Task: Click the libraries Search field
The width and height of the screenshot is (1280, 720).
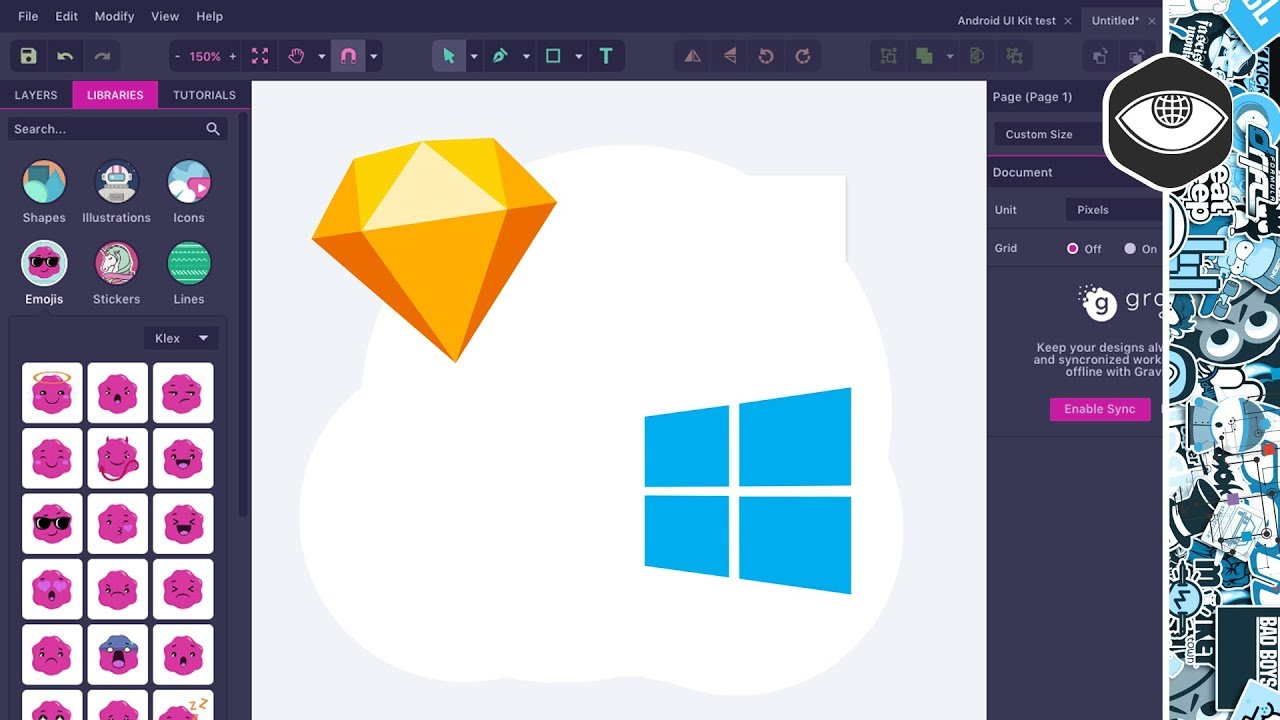Action: [x=110, y=128]
